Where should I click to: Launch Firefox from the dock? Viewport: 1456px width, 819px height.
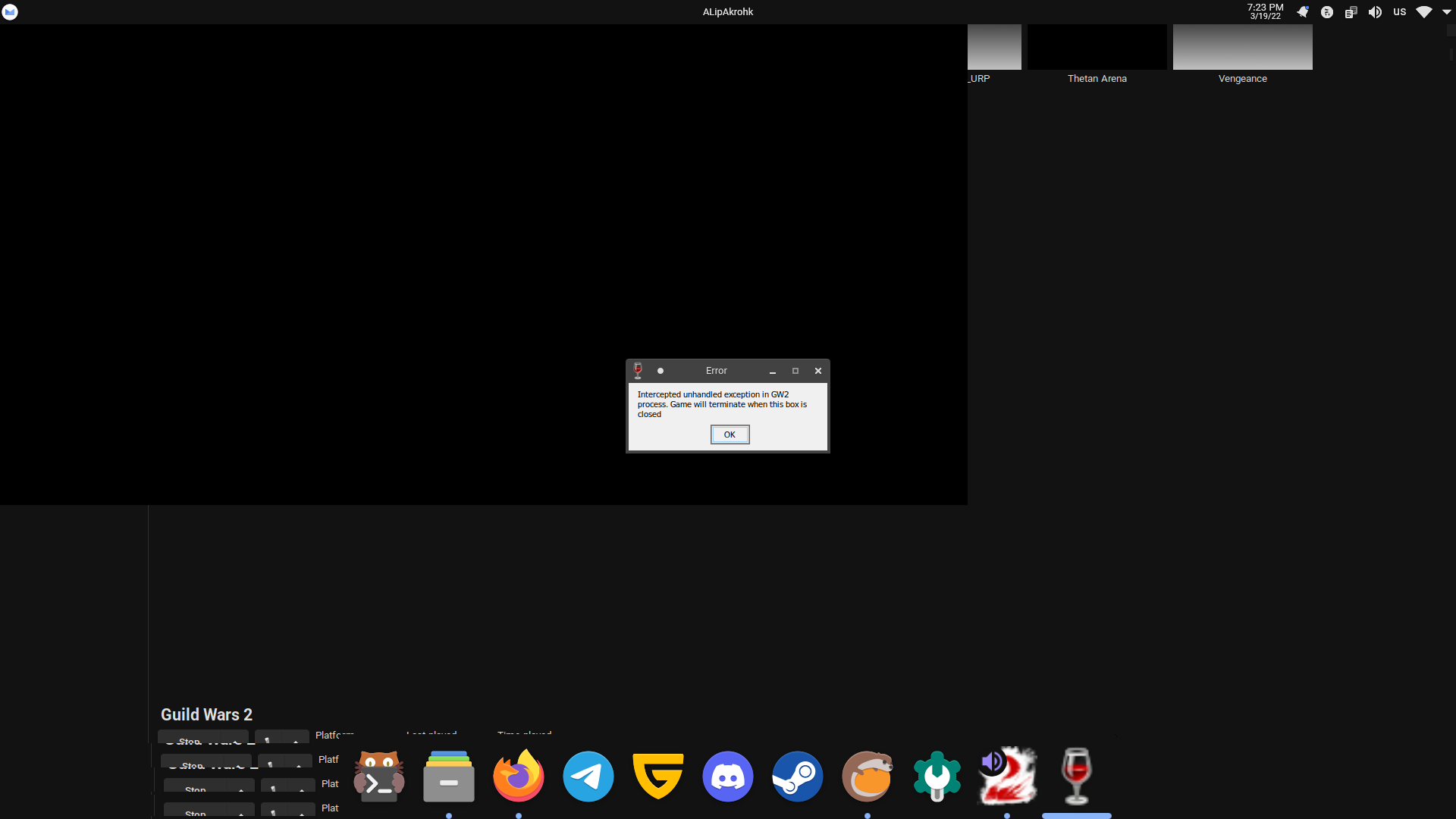[519, 777]
